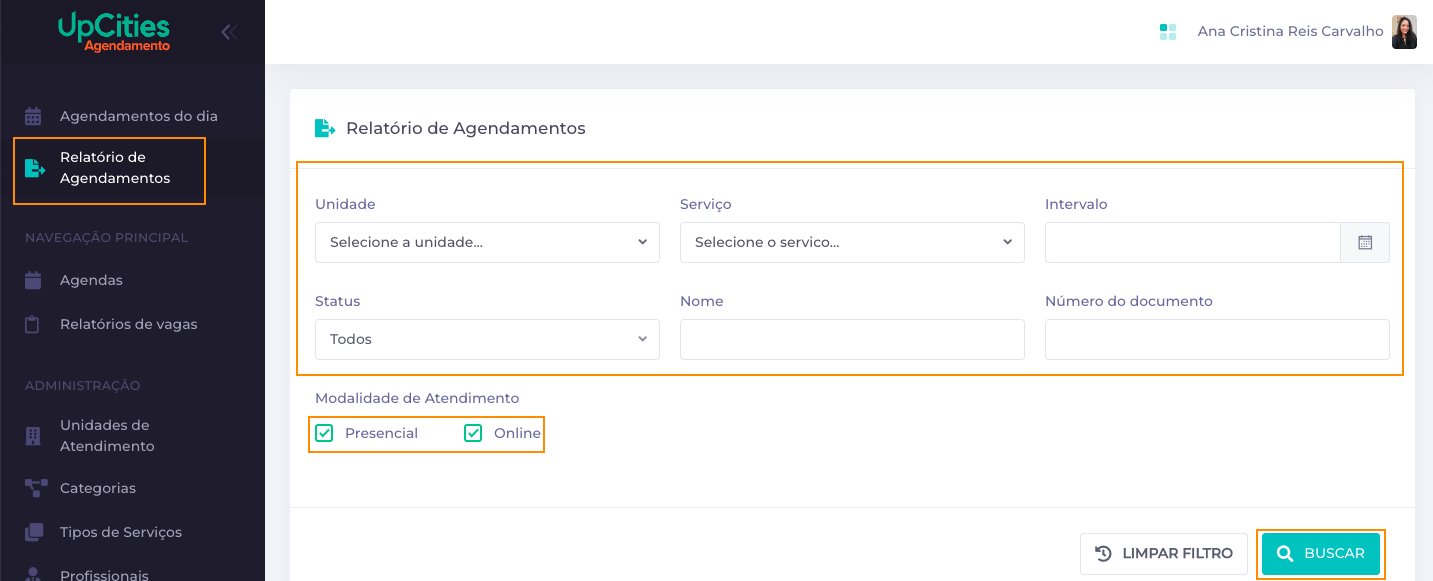Uncheck the Presencial checkbox
The image size is (1433, 581).
click(x=324, y=433)
